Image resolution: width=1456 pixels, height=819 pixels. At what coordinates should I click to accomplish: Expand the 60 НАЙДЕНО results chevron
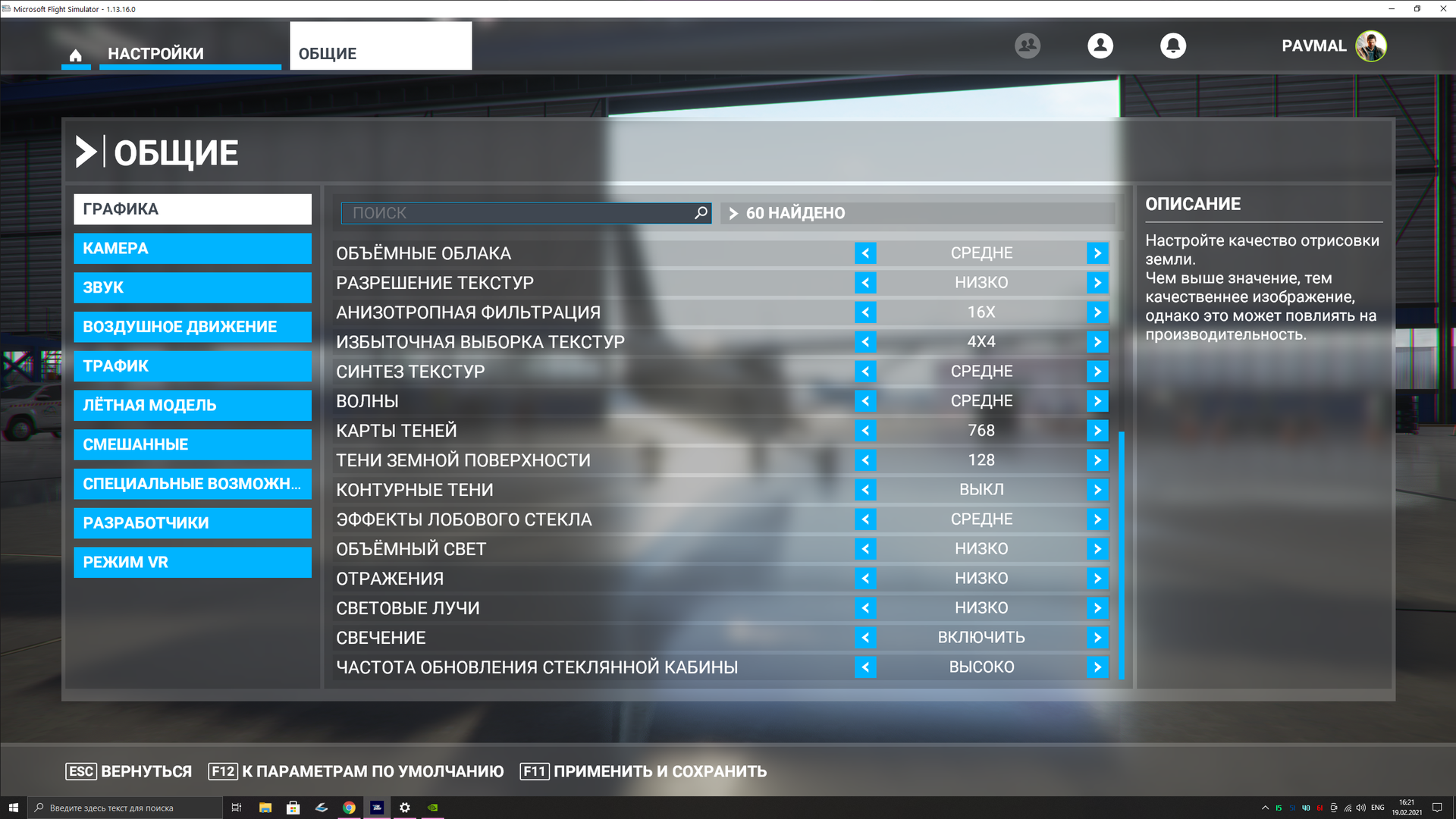733,213
